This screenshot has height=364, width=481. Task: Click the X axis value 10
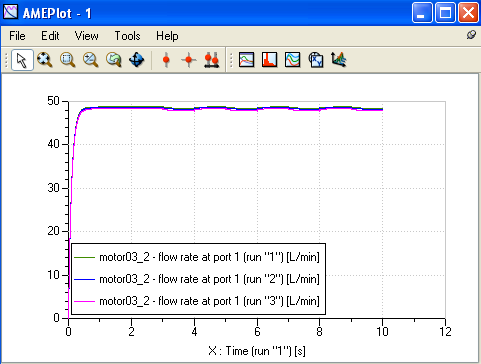382,331
